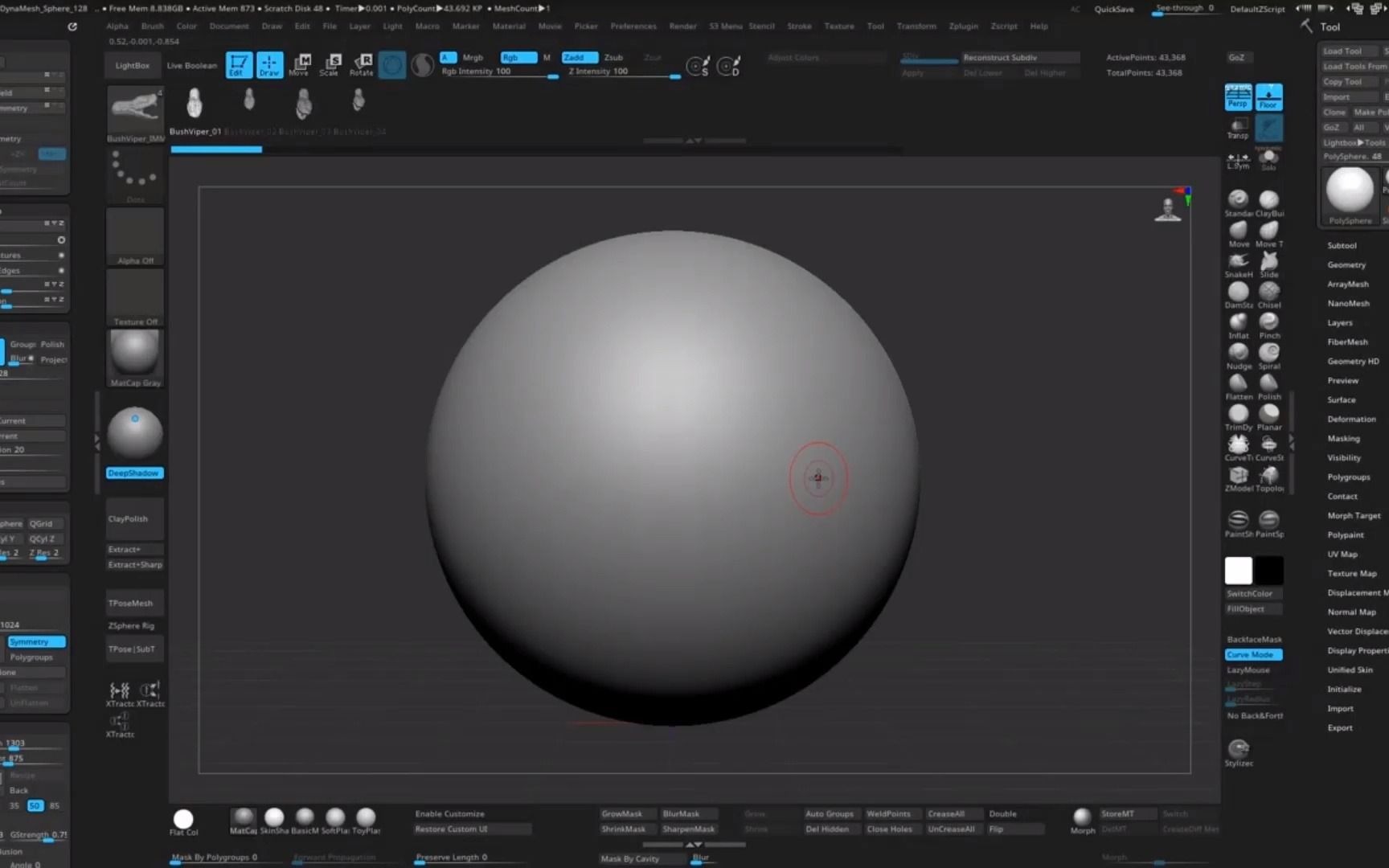The width and height of the screenshot is (1389, 868).
Task: Click the Stylize brush icon
Action: click(1239, 752)
